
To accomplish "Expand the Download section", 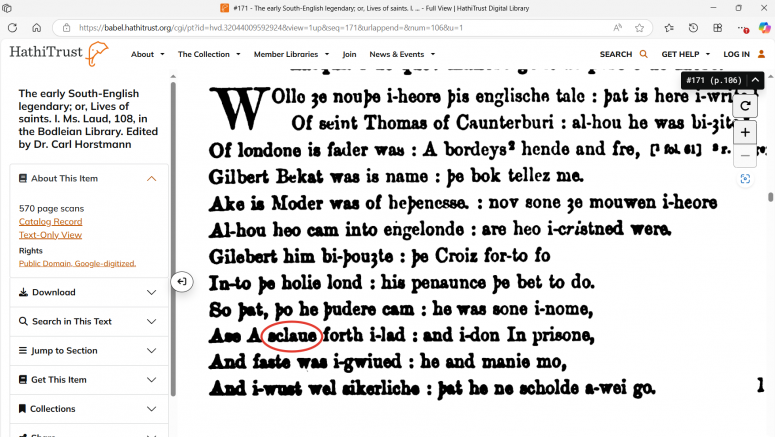I will point(152,292).
